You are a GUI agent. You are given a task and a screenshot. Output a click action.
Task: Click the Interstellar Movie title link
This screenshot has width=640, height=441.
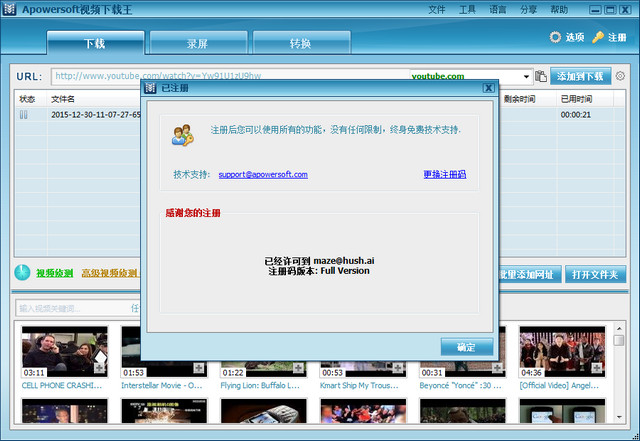tap(162, 385)
